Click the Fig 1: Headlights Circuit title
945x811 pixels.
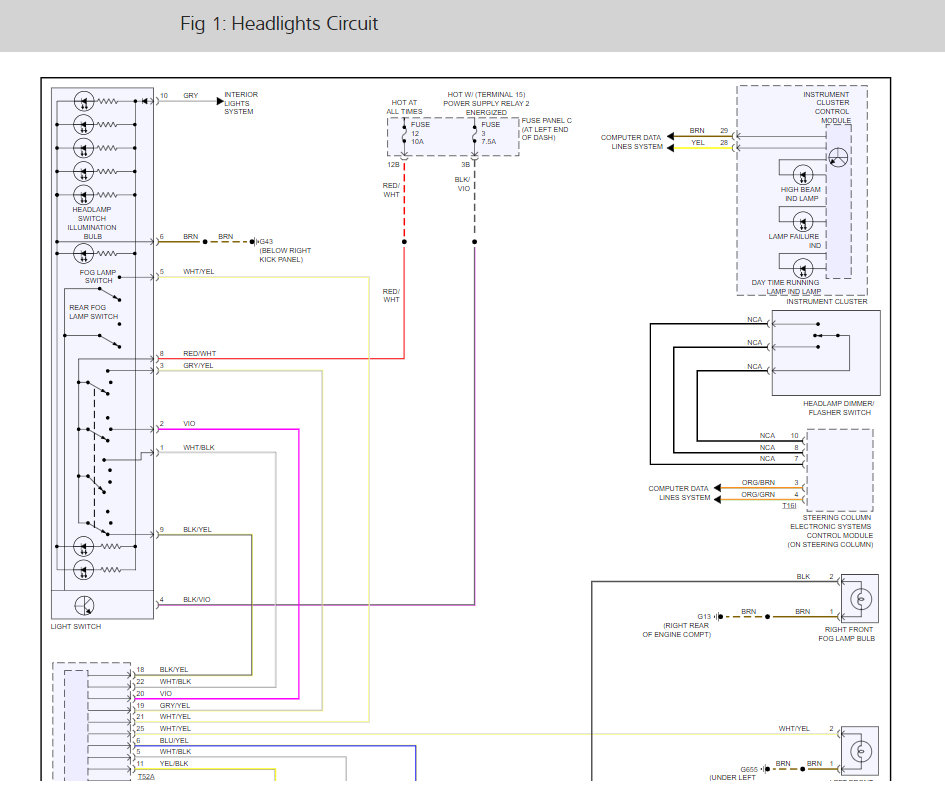(x=279, y=24)
